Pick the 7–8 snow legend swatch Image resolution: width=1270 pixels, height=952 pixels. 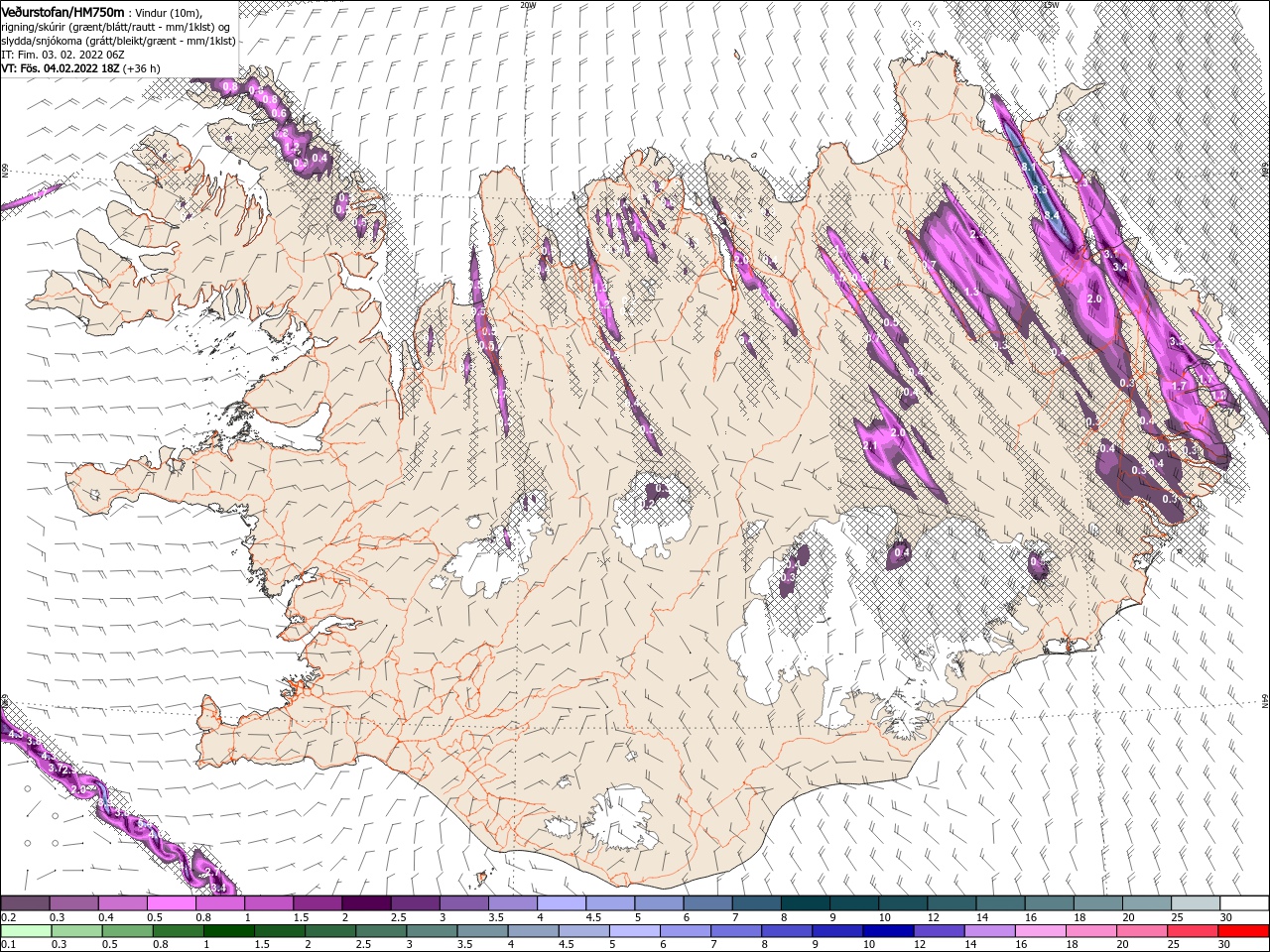[756, 903]
